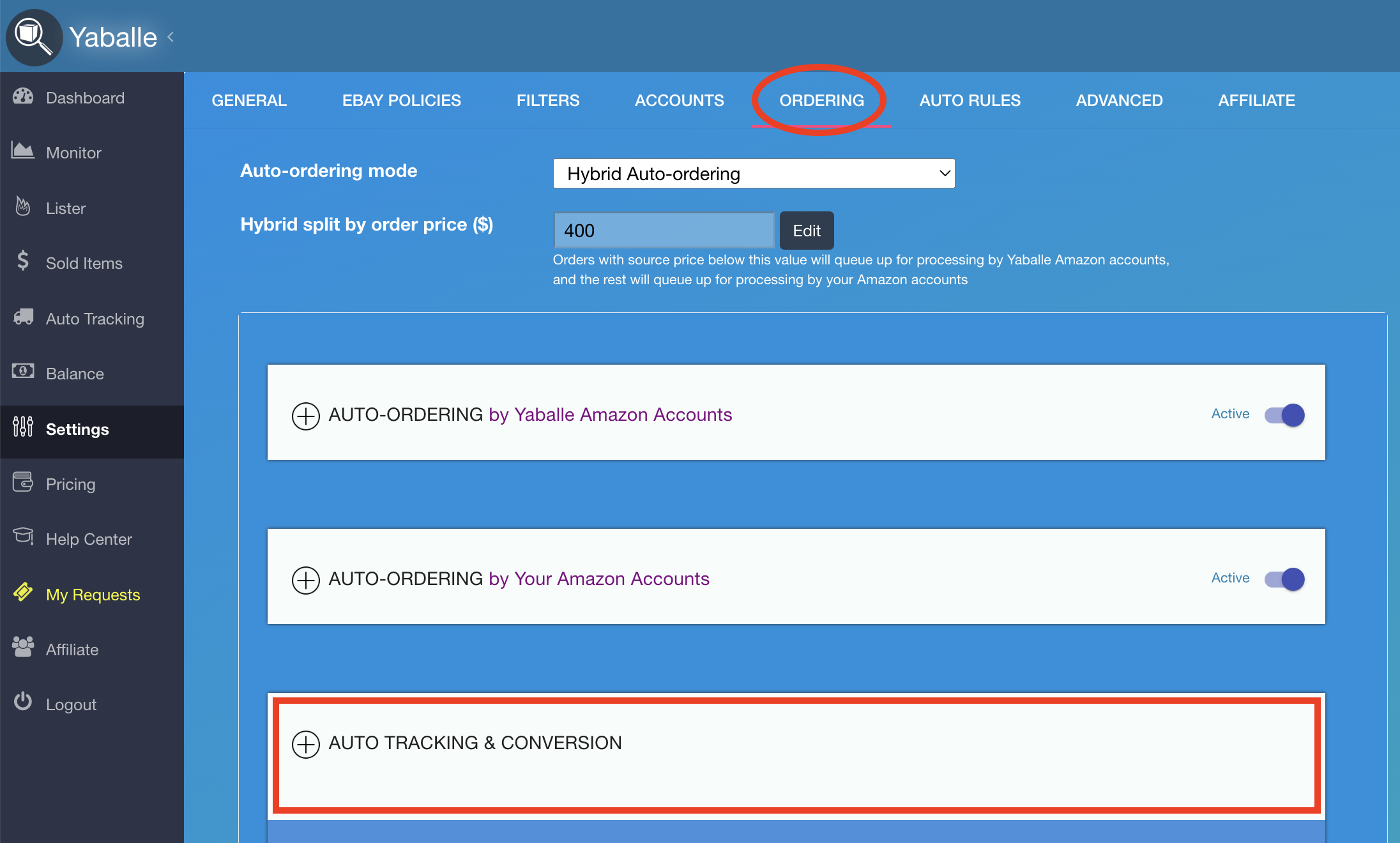Click Active label for Your Amazon Accounts
Screen dimensions: 1400x843
pos(1230,578)
